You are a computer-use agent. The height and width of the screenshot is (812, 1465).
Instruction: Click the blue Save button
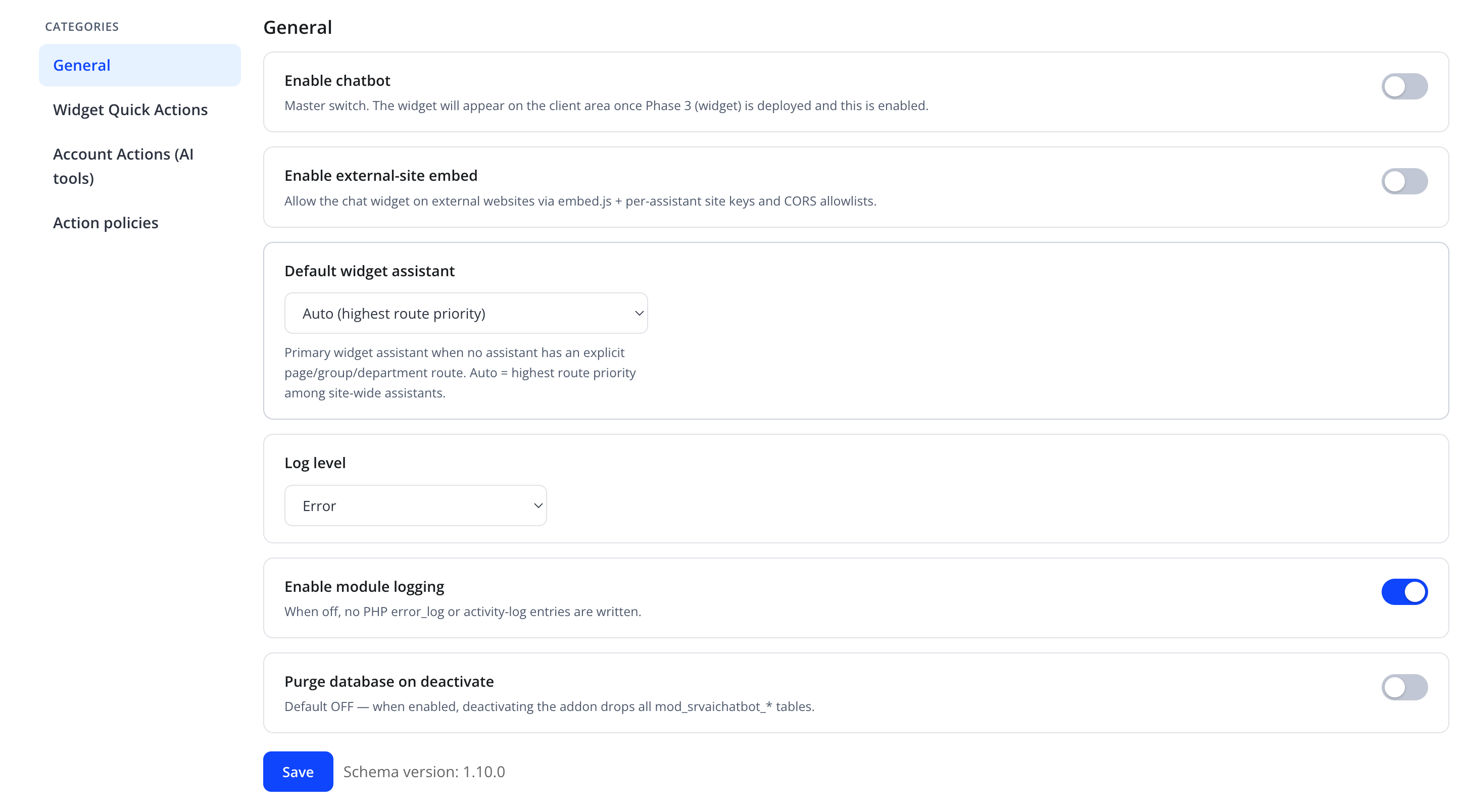click(x=298, y=772)
